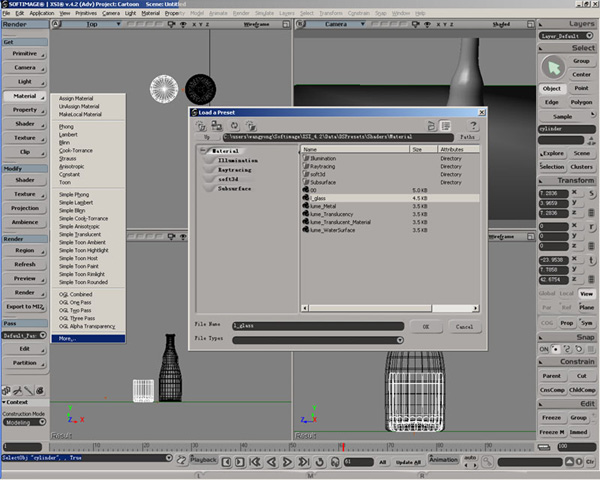Click the selection arrow tool in Select panel

coord(553,67)
